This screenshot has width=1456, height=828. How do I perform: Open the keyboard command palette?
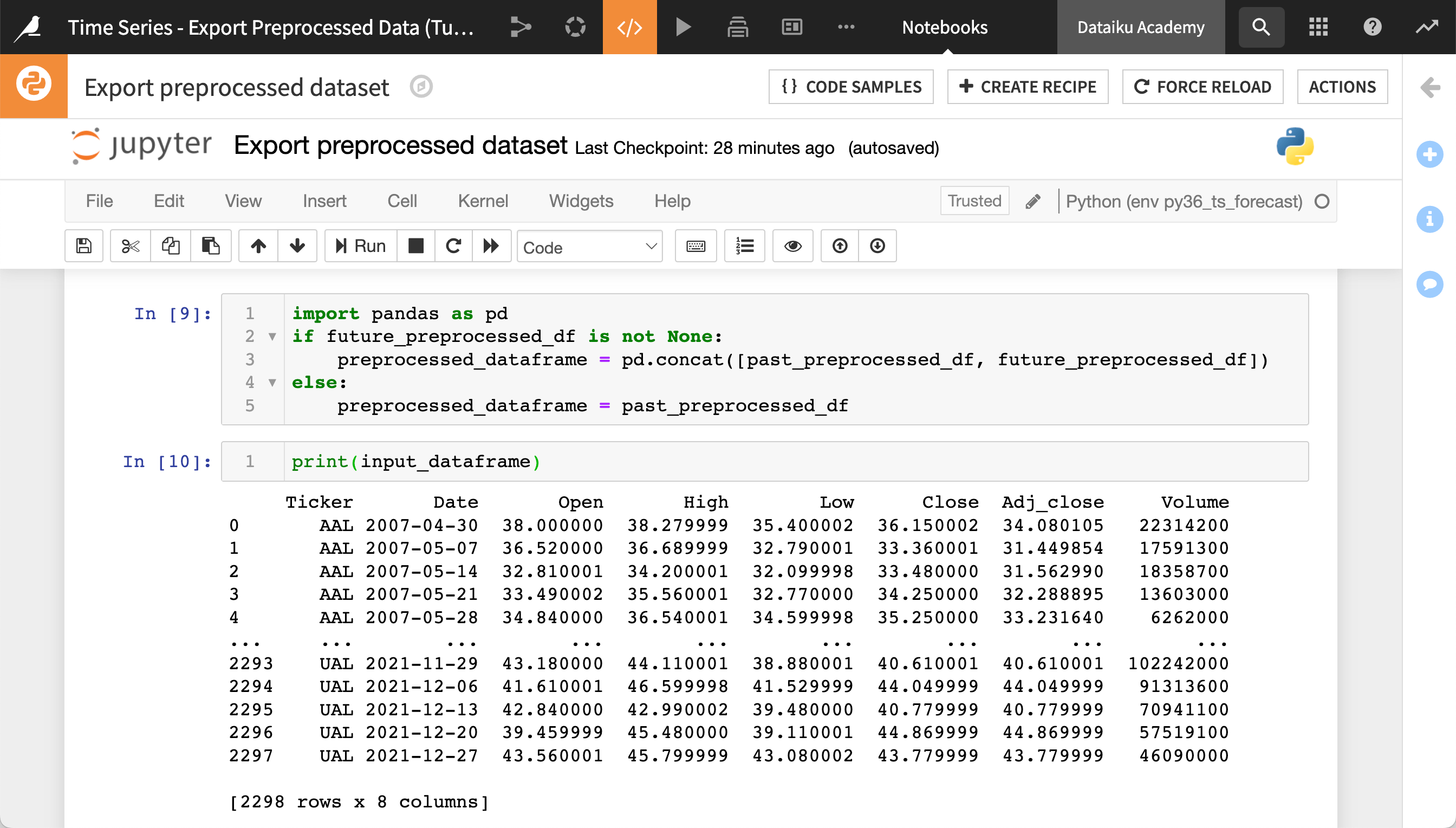[x=695, y=245]
